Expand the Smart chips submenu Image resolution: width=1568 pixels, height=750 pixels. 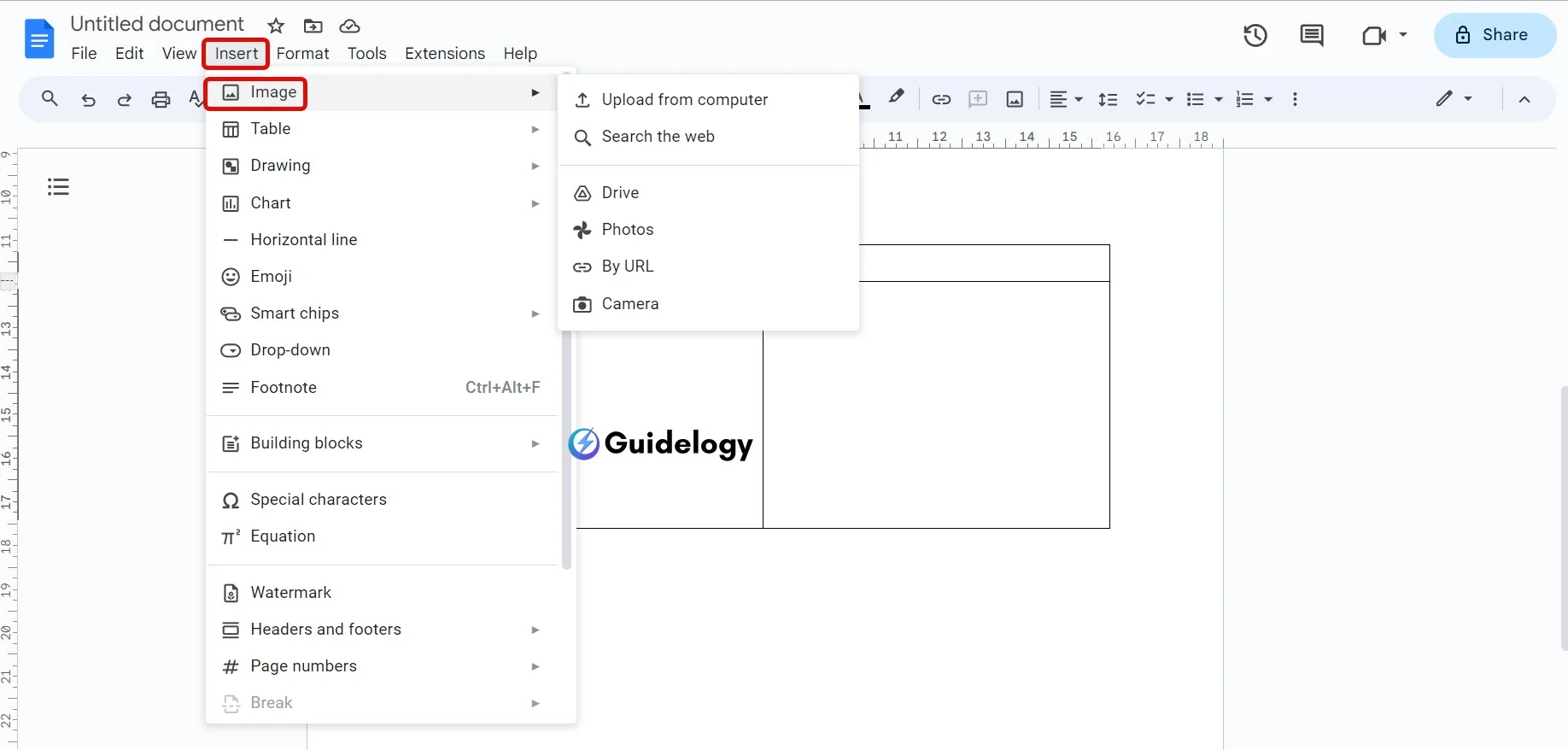(x=382, y=313)
